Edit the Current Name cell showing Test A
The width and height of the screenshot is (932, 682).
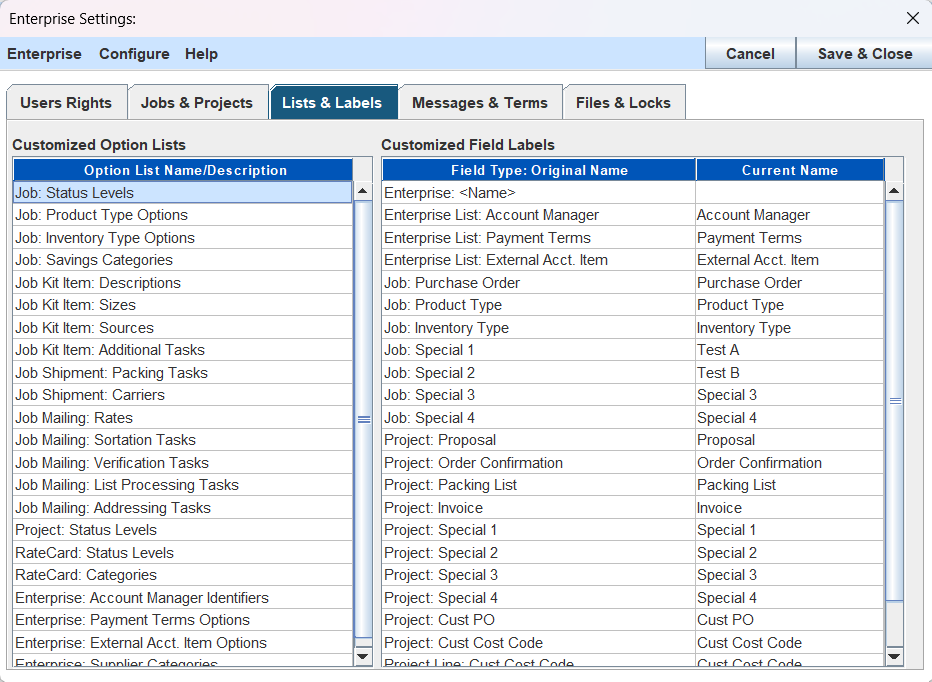(789, 350)
